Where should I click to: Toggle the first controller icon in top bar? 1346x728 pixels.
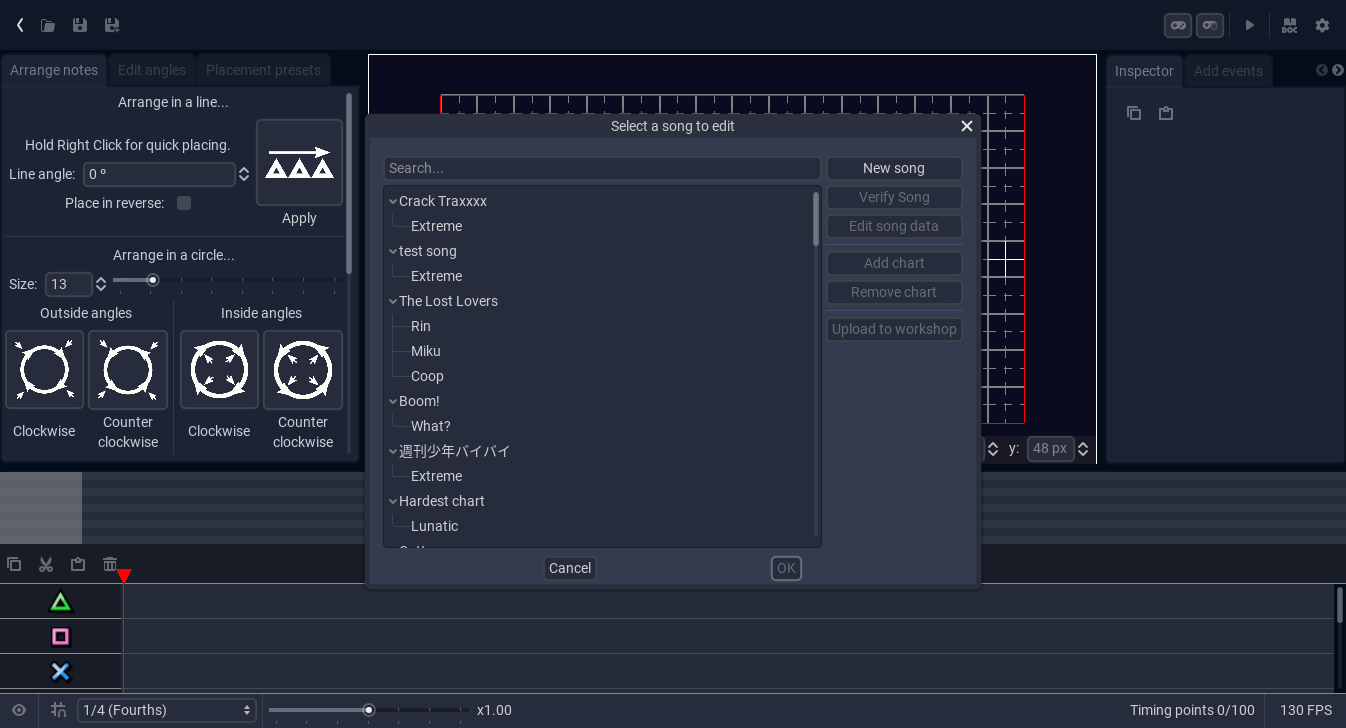click(x=1178, y=25)
